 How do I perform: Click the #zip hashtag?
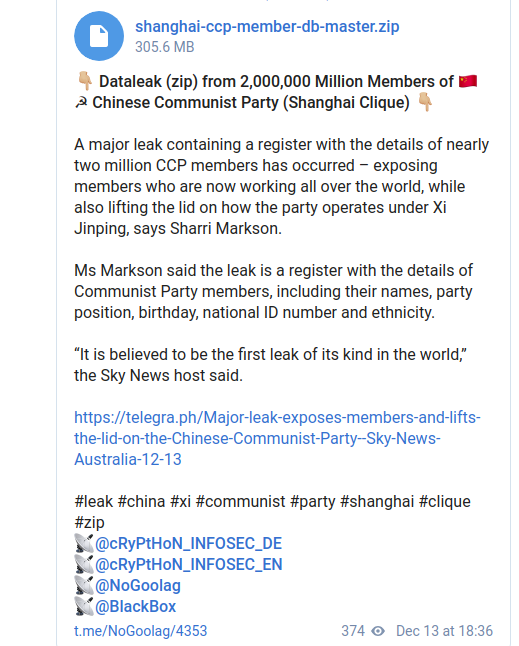[89, 523]
